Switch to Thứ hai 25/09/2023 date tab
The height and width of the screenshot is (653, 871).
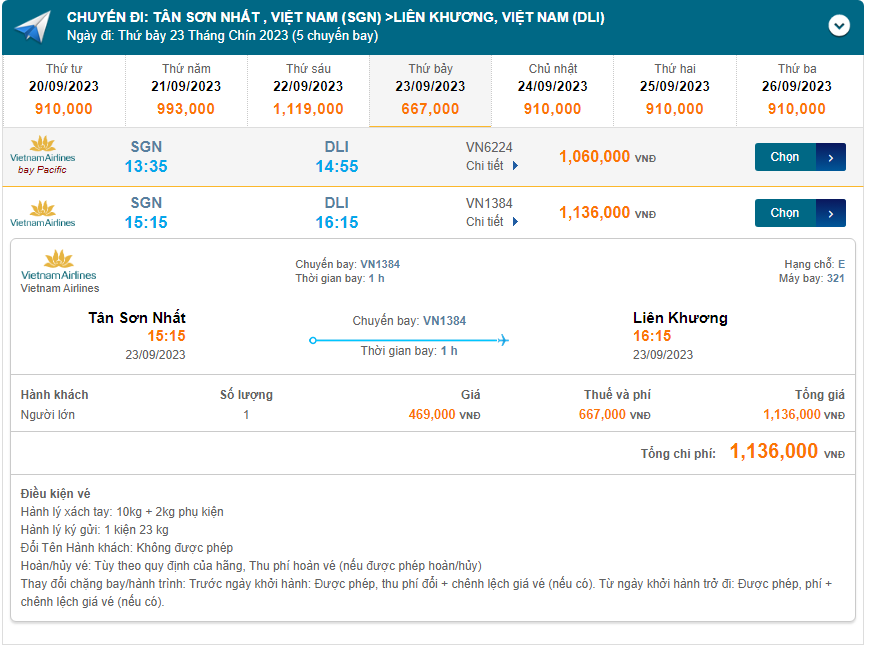(x=675, y=90)
